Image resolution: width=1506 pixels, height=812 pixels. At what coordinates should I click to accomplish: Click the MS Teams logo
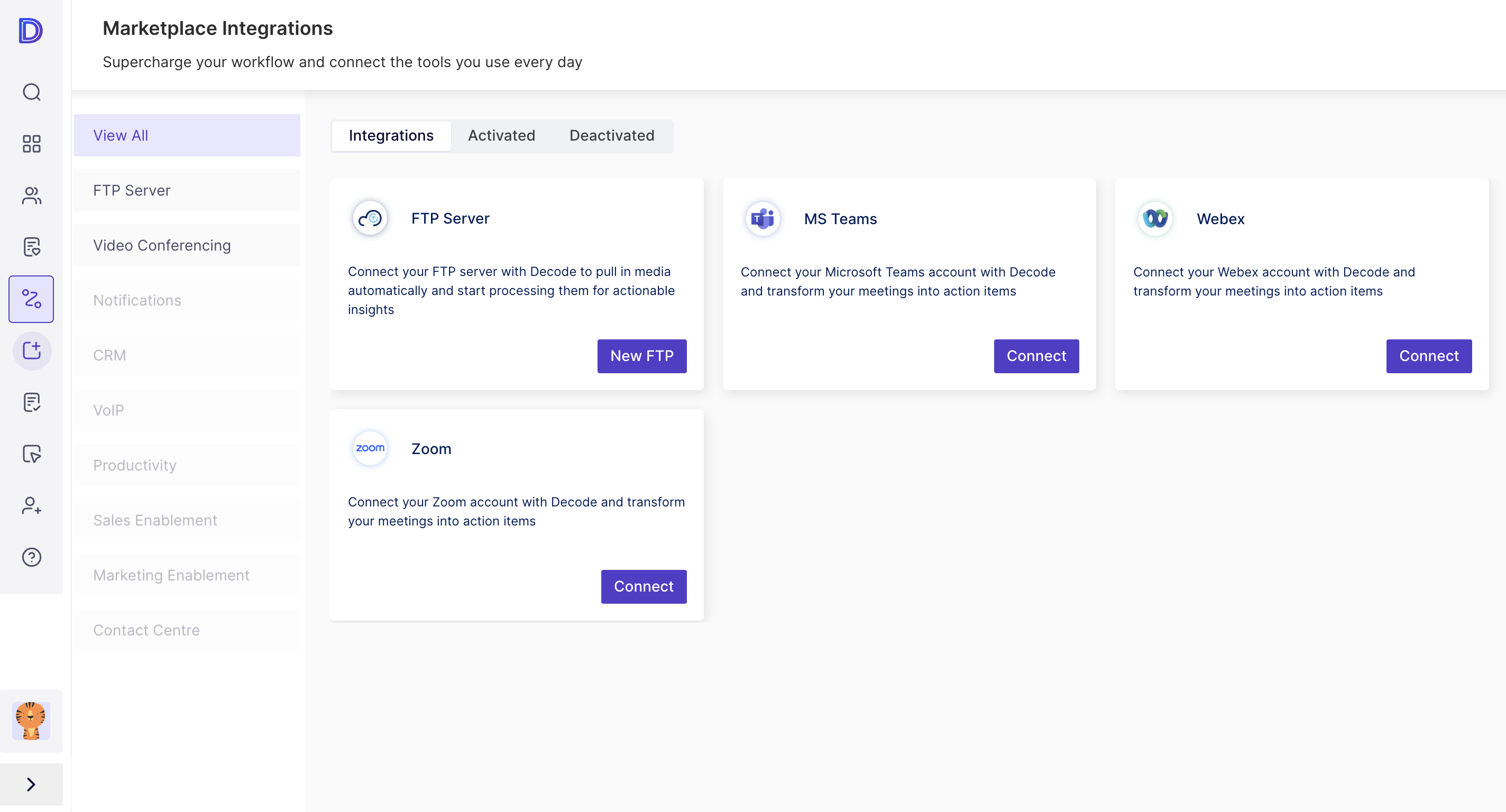pyautogui.click(x=763, y=219)
